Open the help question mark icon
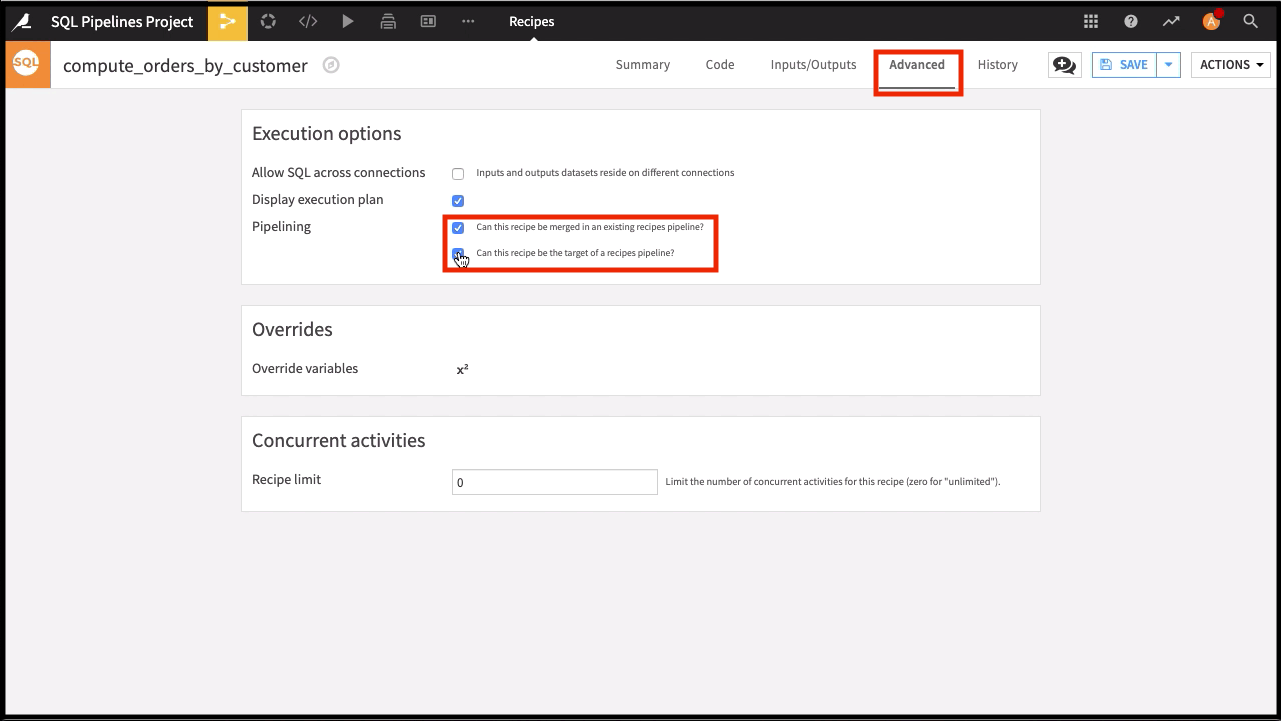This screenshot has height=721, width=1281. pyautogui.click(x=1131, y=22)
